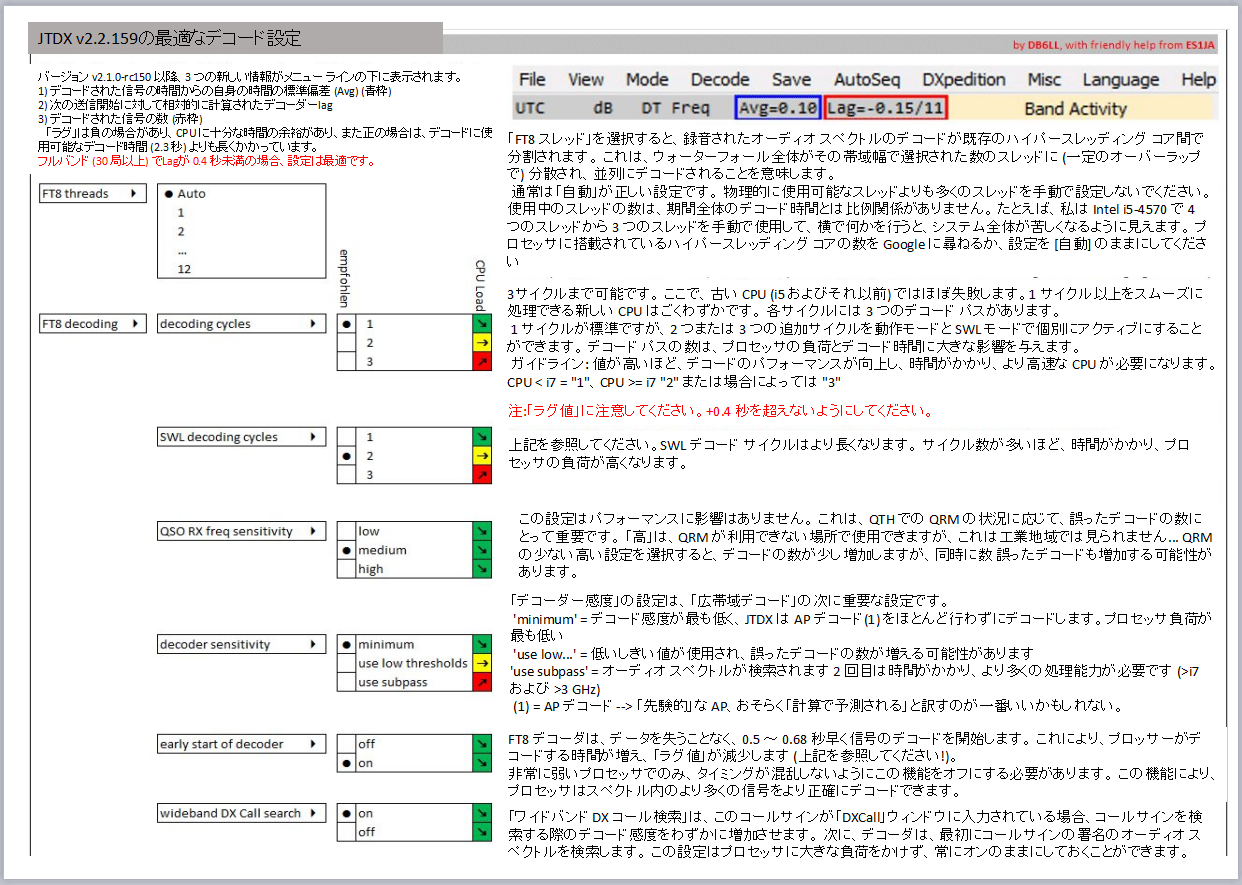
Task: Expand the decoder sensitivity submenu
Action: [x=241, y=644]
